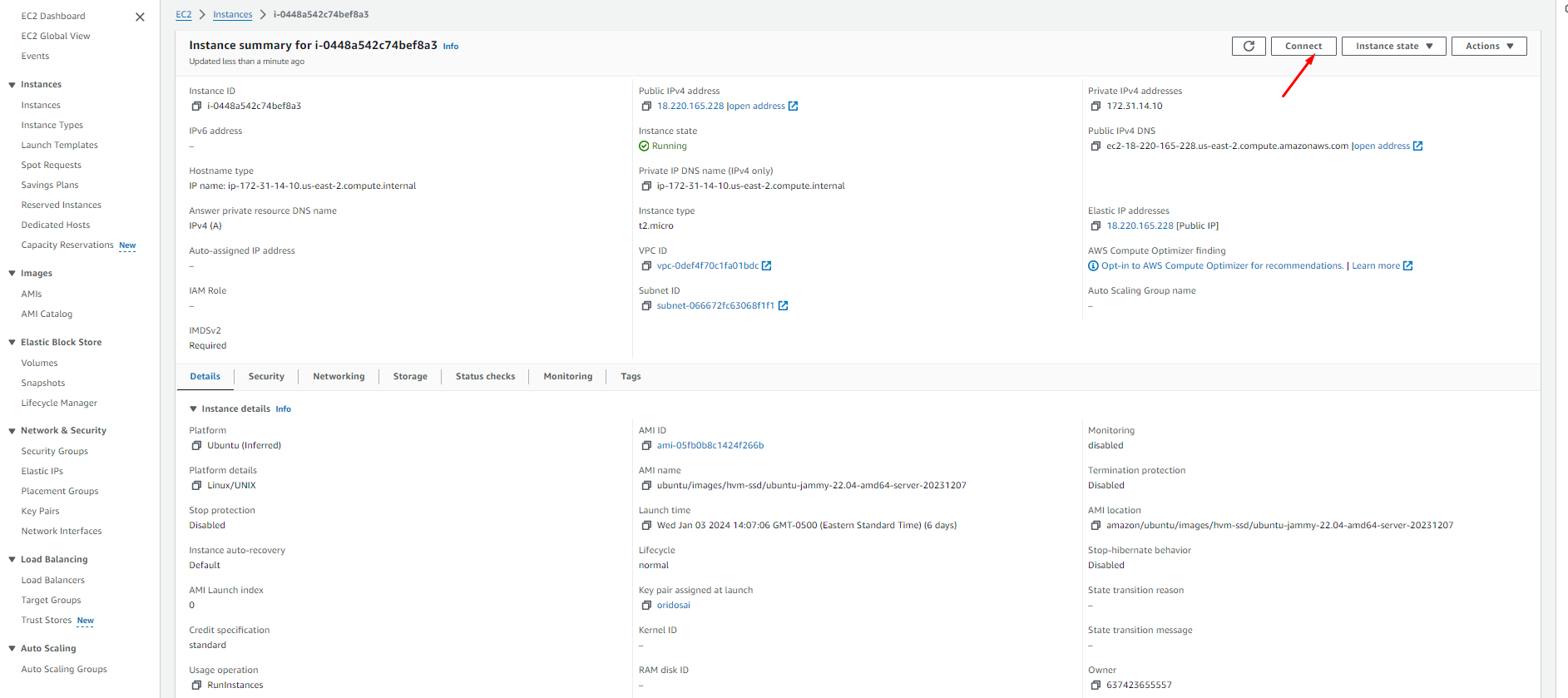Open the Learn more external link icon
1568x698 pixels.
tap(1407, 266)
